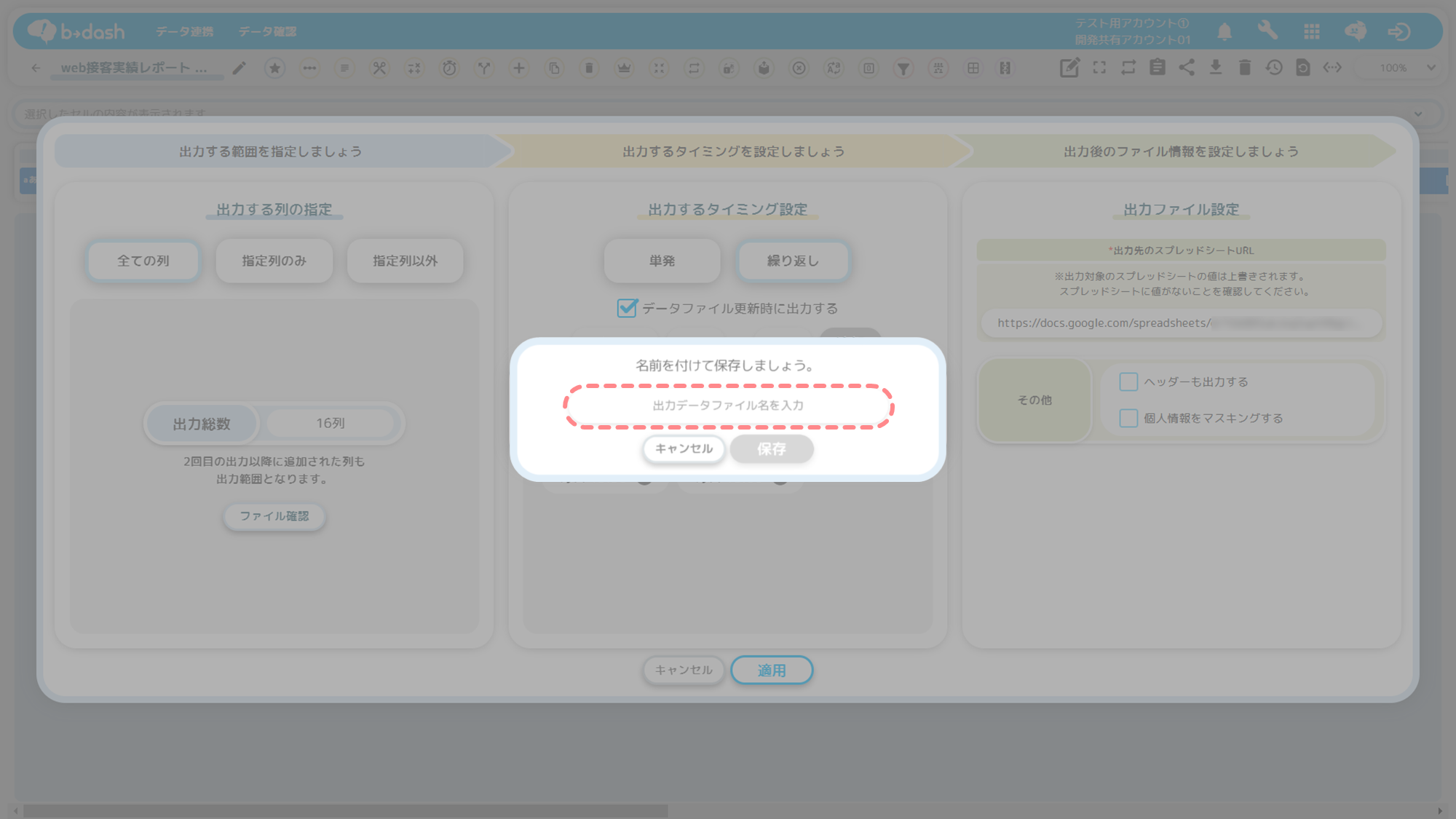Click the A-to-a text convert icon
The height and width of the screenshot is (819, 1456).
[x=834, y=68]
